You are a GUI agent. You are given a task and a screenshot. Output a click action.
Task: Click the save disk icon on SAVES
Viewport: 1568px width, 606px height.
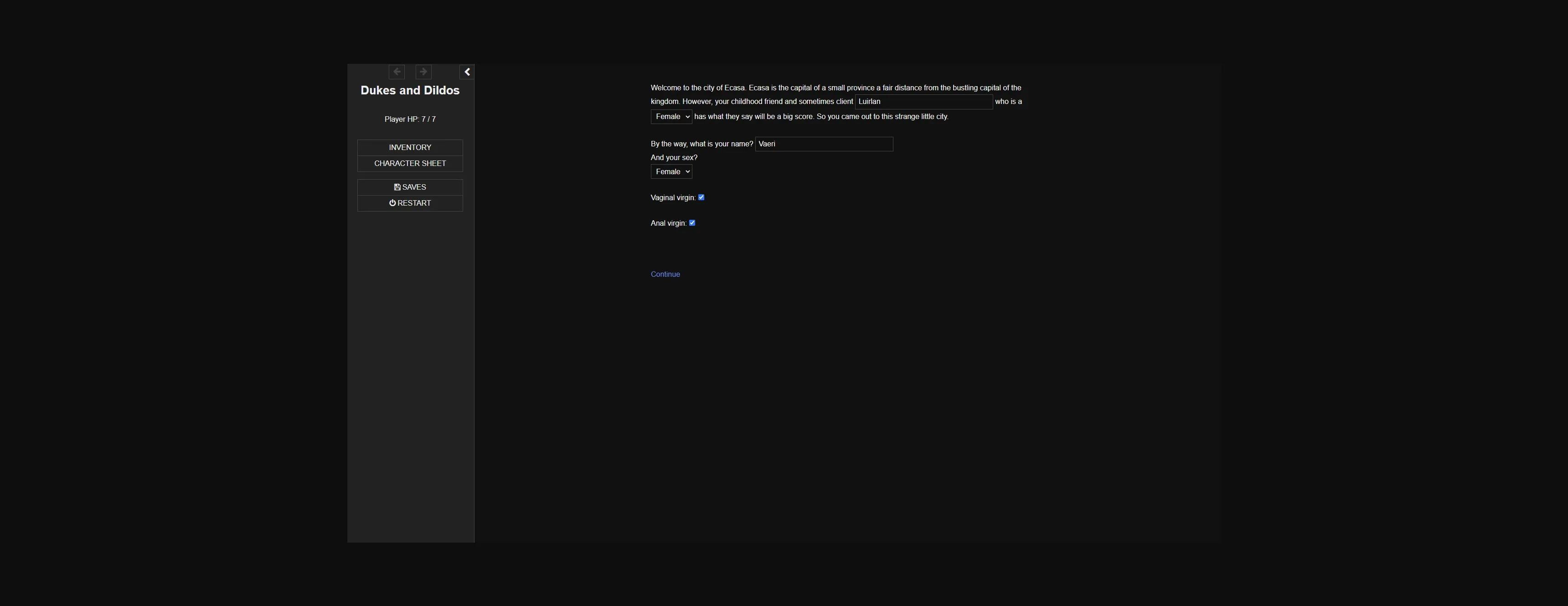397,187
